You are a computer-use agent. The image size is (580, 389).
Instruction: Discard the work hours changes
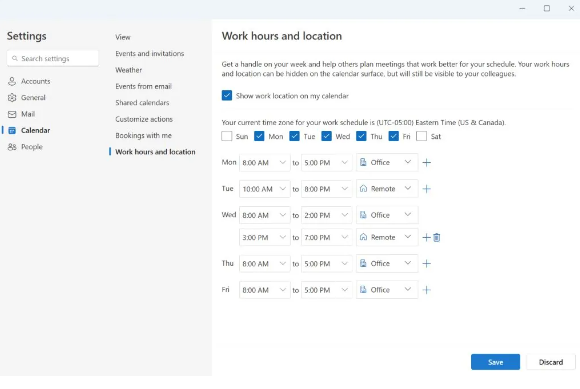tap(551, 362)
